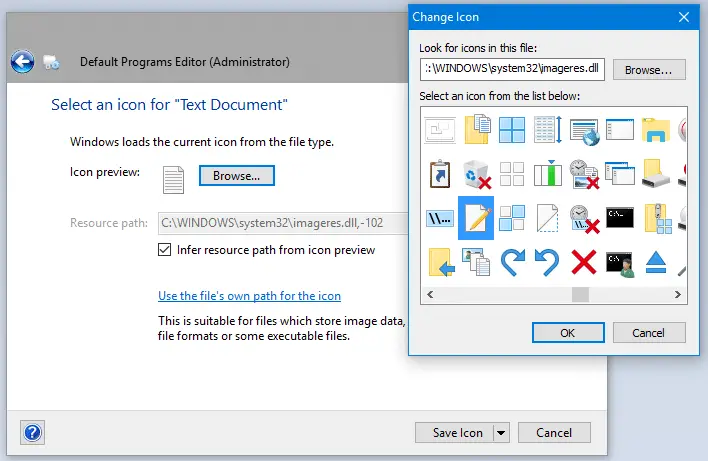Select the large red X icon
The image size is (708, 461).
pos(584,262)
